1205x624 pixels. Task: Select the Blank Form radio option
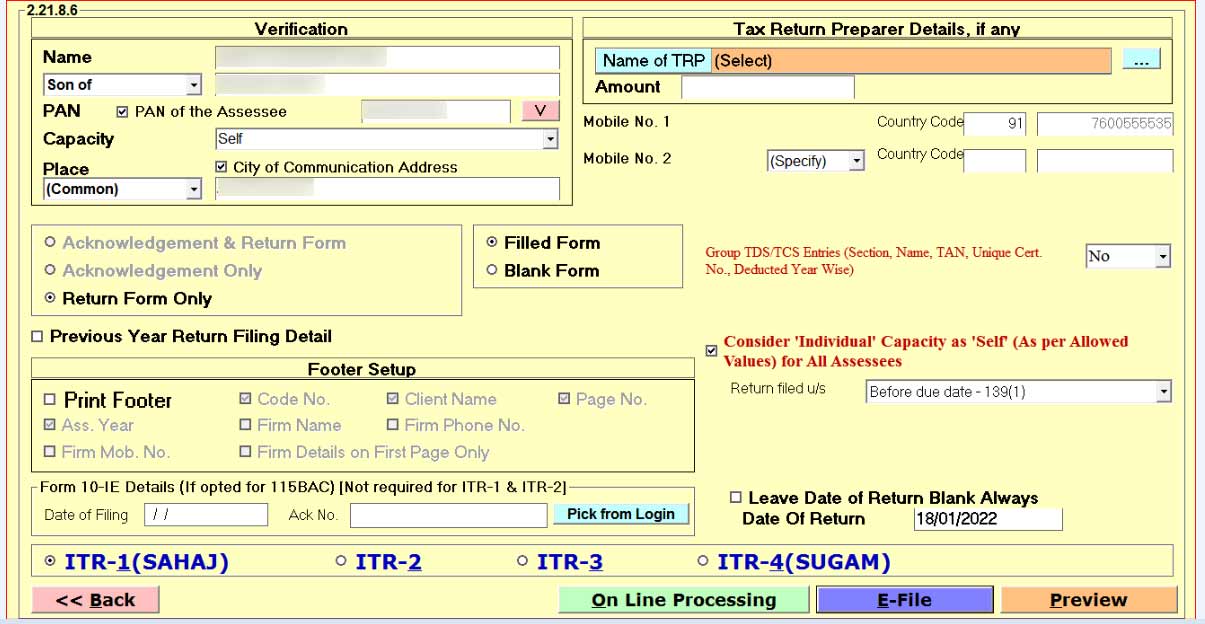491,270
